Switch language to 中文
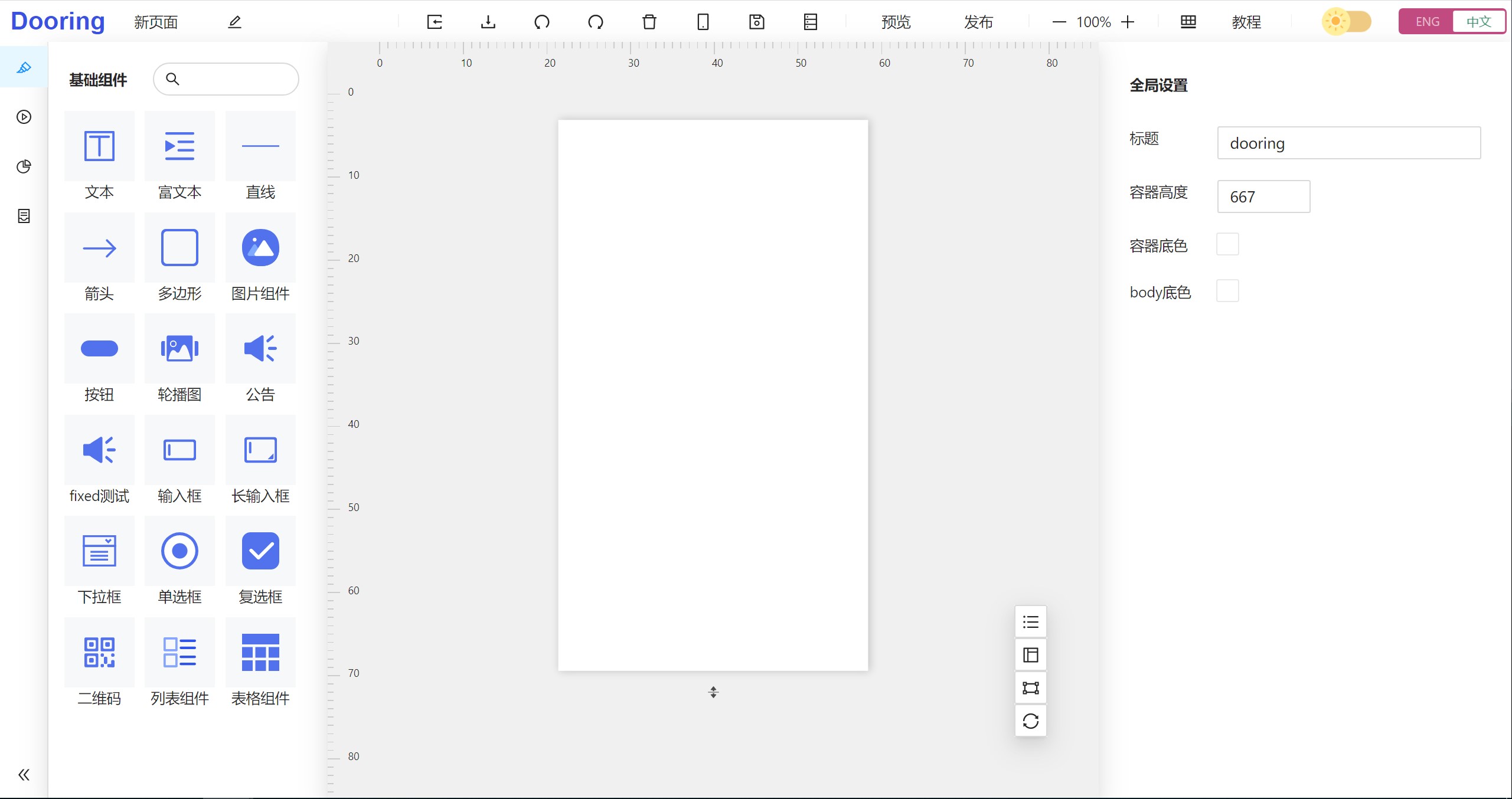Image resolution: width=1512 pixels, height=799 pixels. pyautogui.click(x=1478, y=22)
